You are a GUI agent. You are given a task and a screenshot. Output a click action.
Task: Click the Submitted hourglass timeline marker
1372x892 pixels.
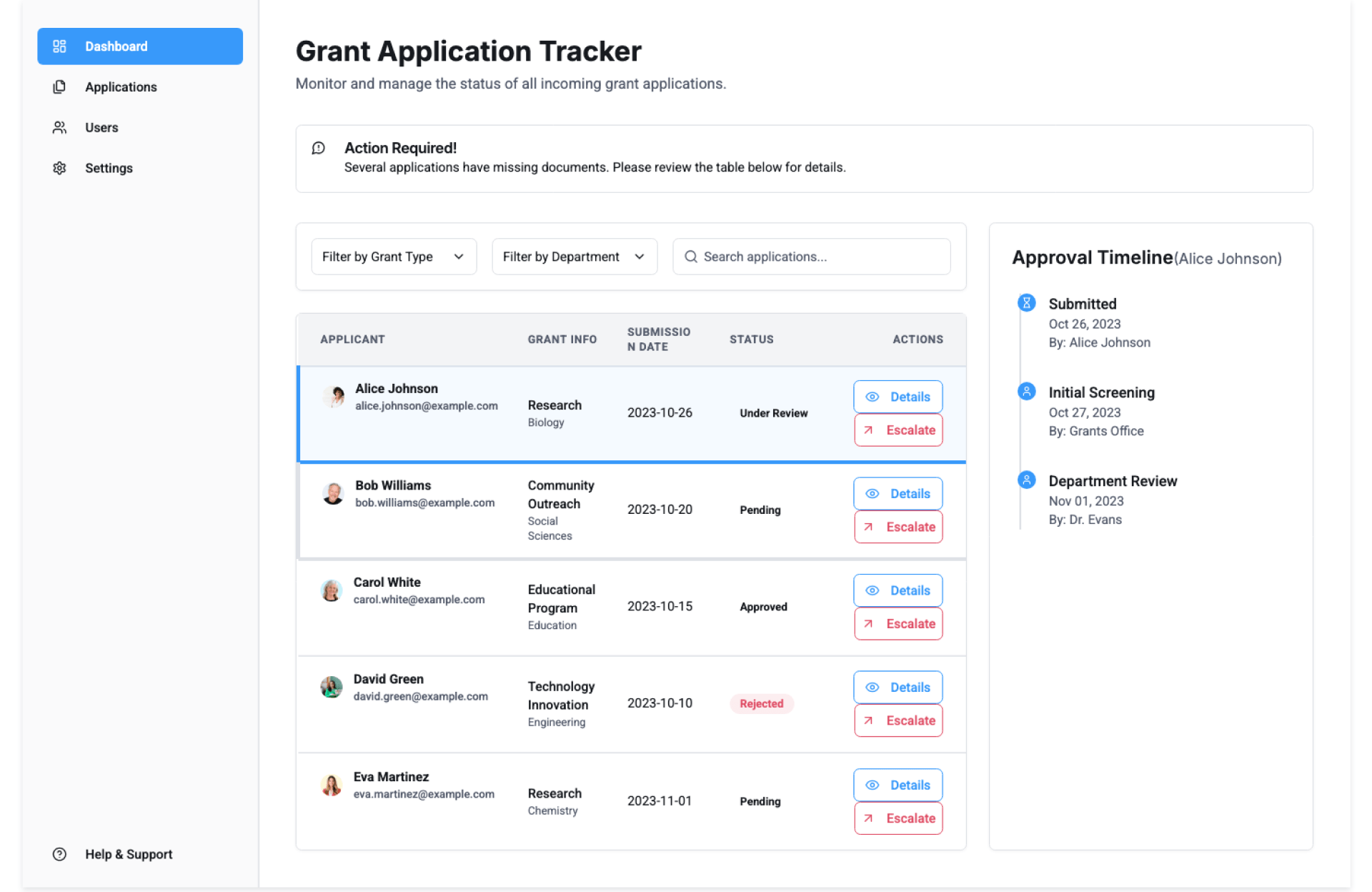(x=1026, y=303)
